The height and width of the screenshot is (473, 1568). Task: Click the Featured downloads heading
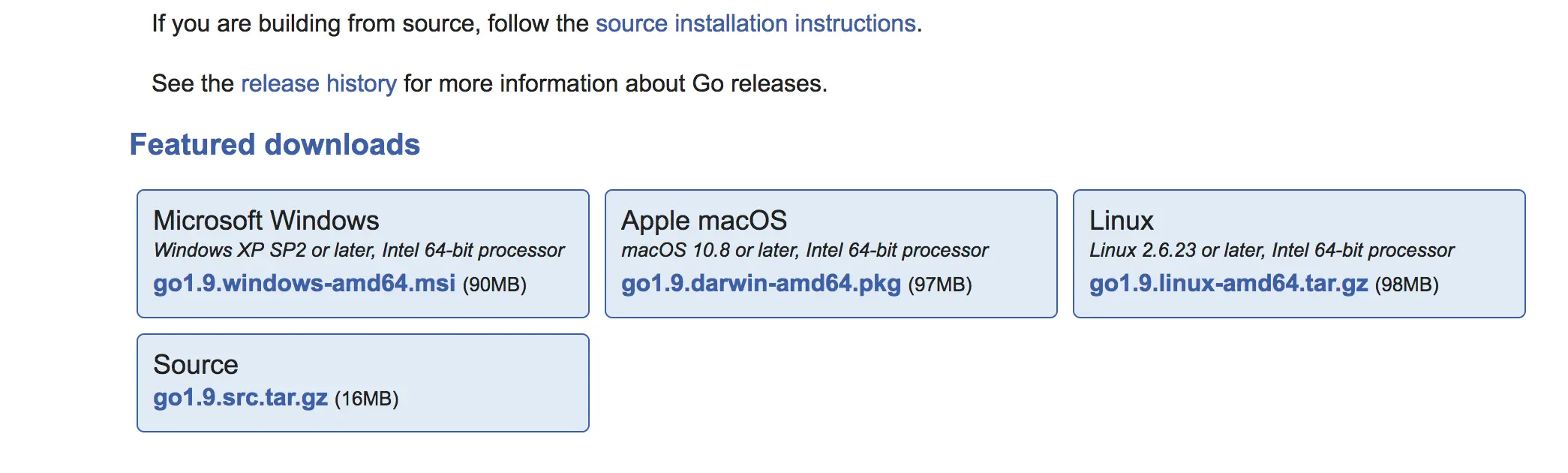(275, 144)
